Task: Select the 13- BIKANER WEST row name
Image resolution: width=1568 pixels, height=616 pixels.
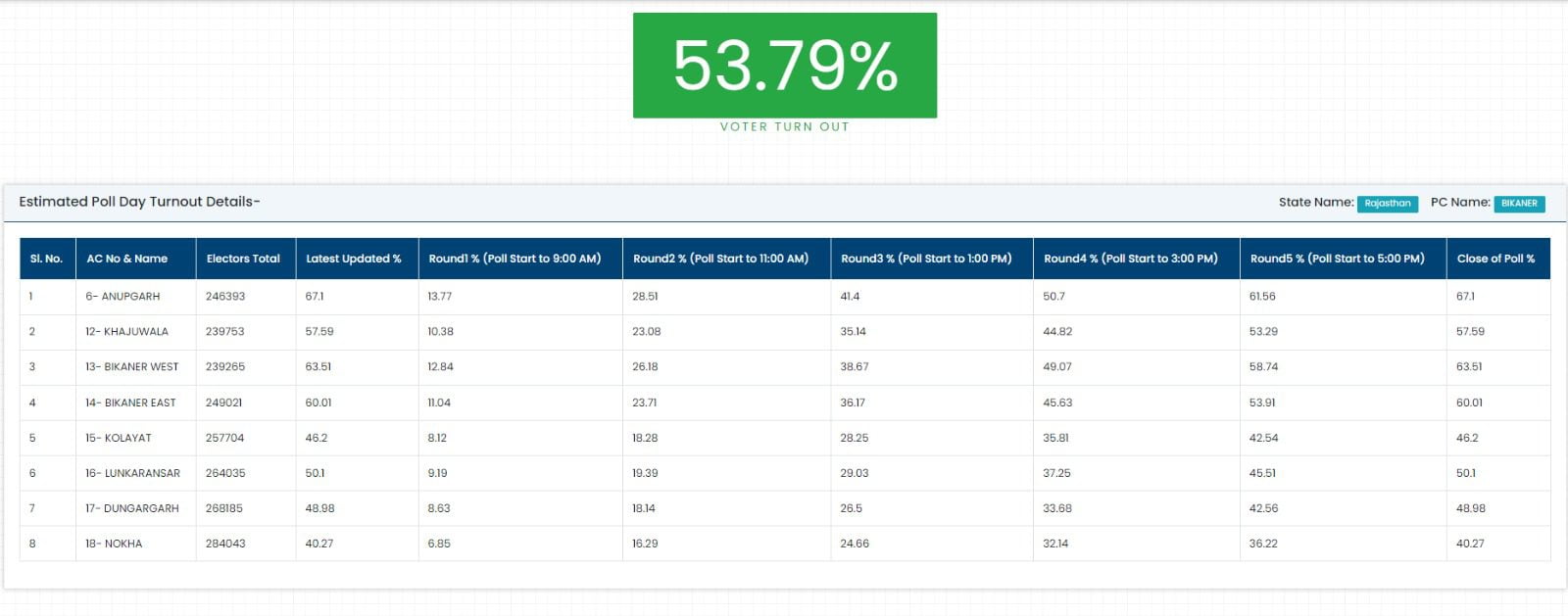Action: [132, 366]
